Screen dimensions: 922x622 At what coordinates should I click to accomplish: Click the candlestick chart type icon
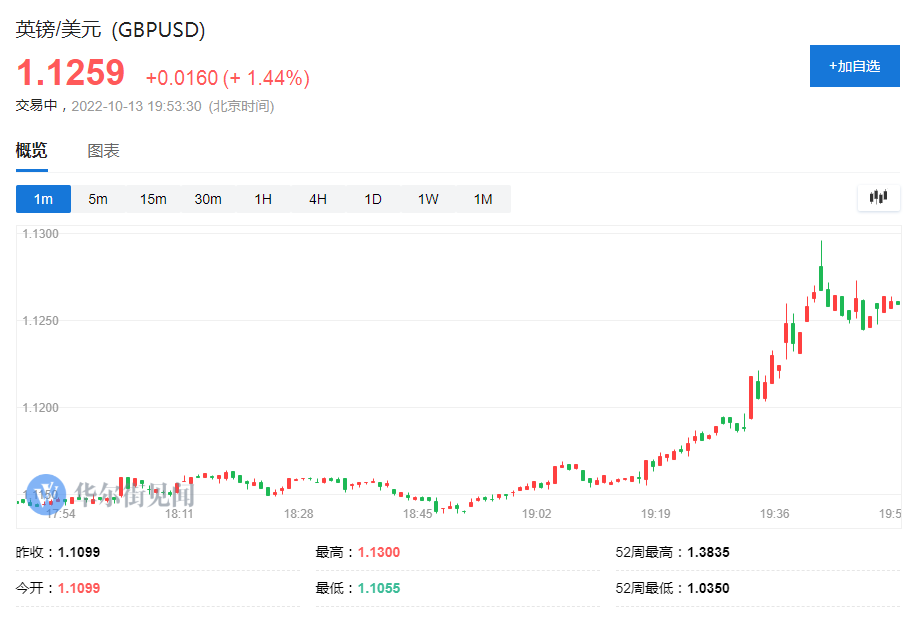[x=878, y=197]
